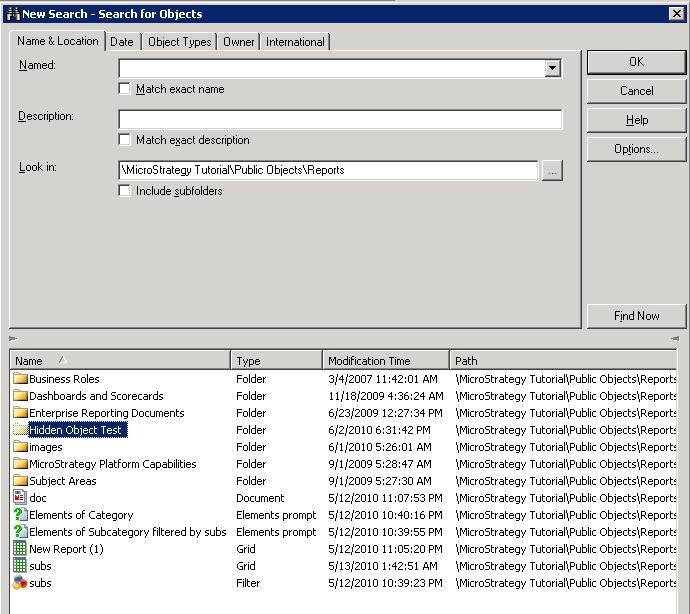This screenshot has height=614, width=690.
Task: Click the subs filter icon
Action: [x=20, y=583]
